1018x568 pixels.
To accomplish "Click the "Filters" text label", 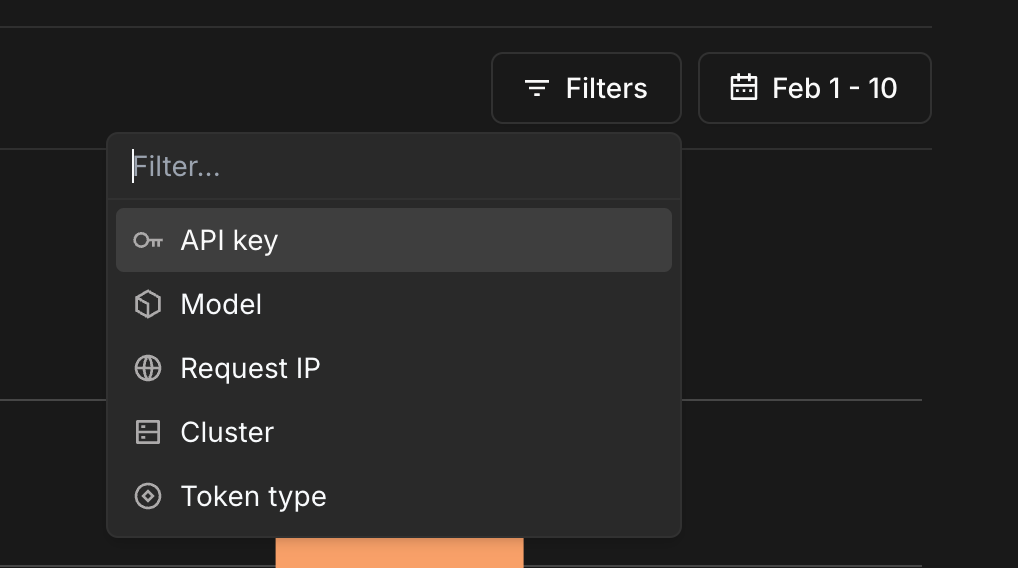I will click(606, 89).
